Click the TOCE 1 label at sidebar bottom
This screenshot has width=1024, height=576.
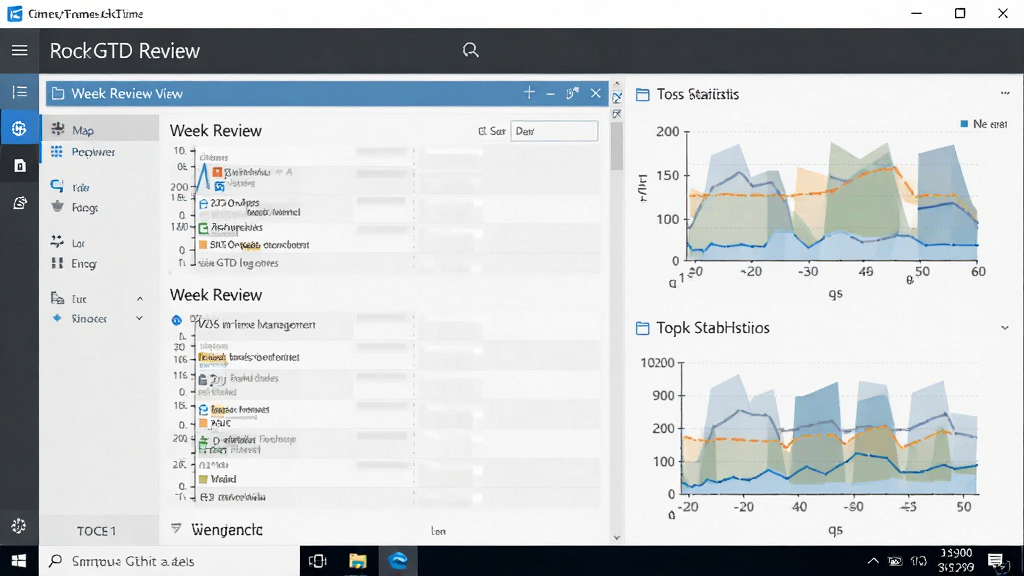[x=97, y=531]
